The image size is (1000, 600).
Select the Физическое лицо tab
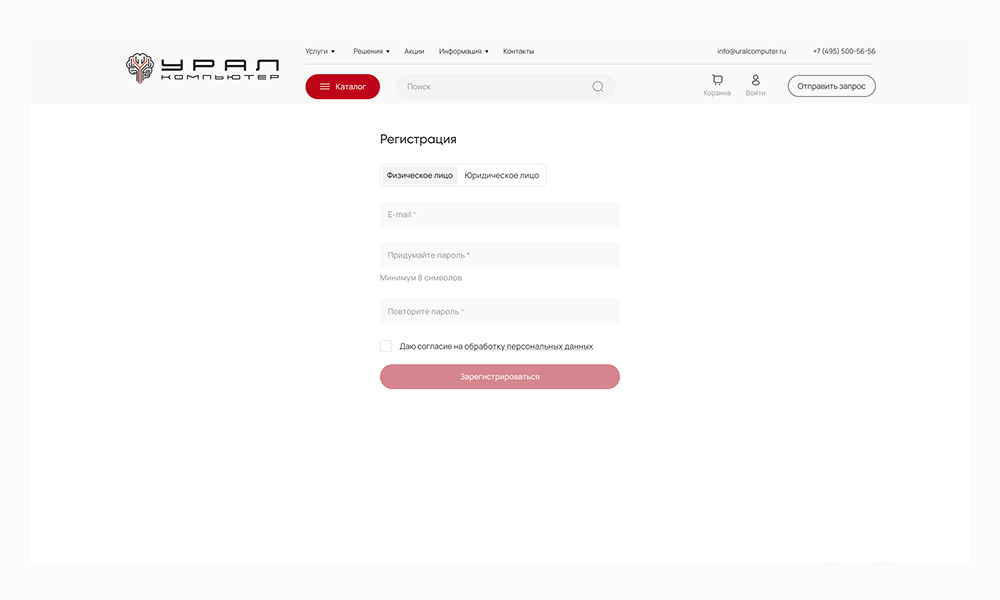pyautogui.click(x=420, y=175)
